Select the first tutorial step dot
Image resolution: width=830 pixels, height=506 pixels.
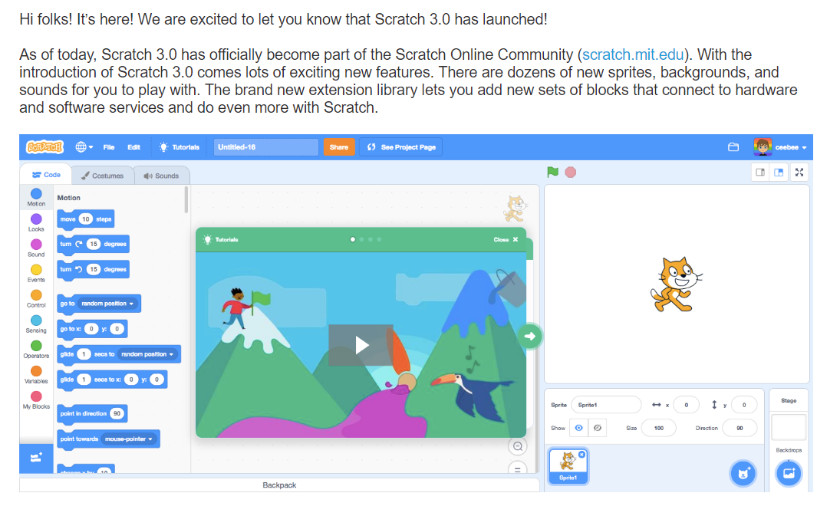pyautogui.click(x=353, y=240)
